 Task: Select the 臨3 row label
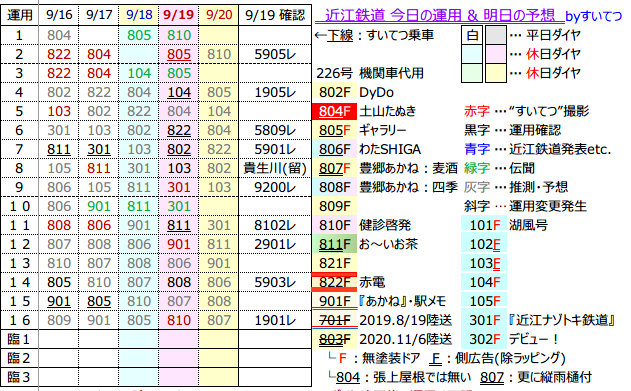(x=19, y=377)
